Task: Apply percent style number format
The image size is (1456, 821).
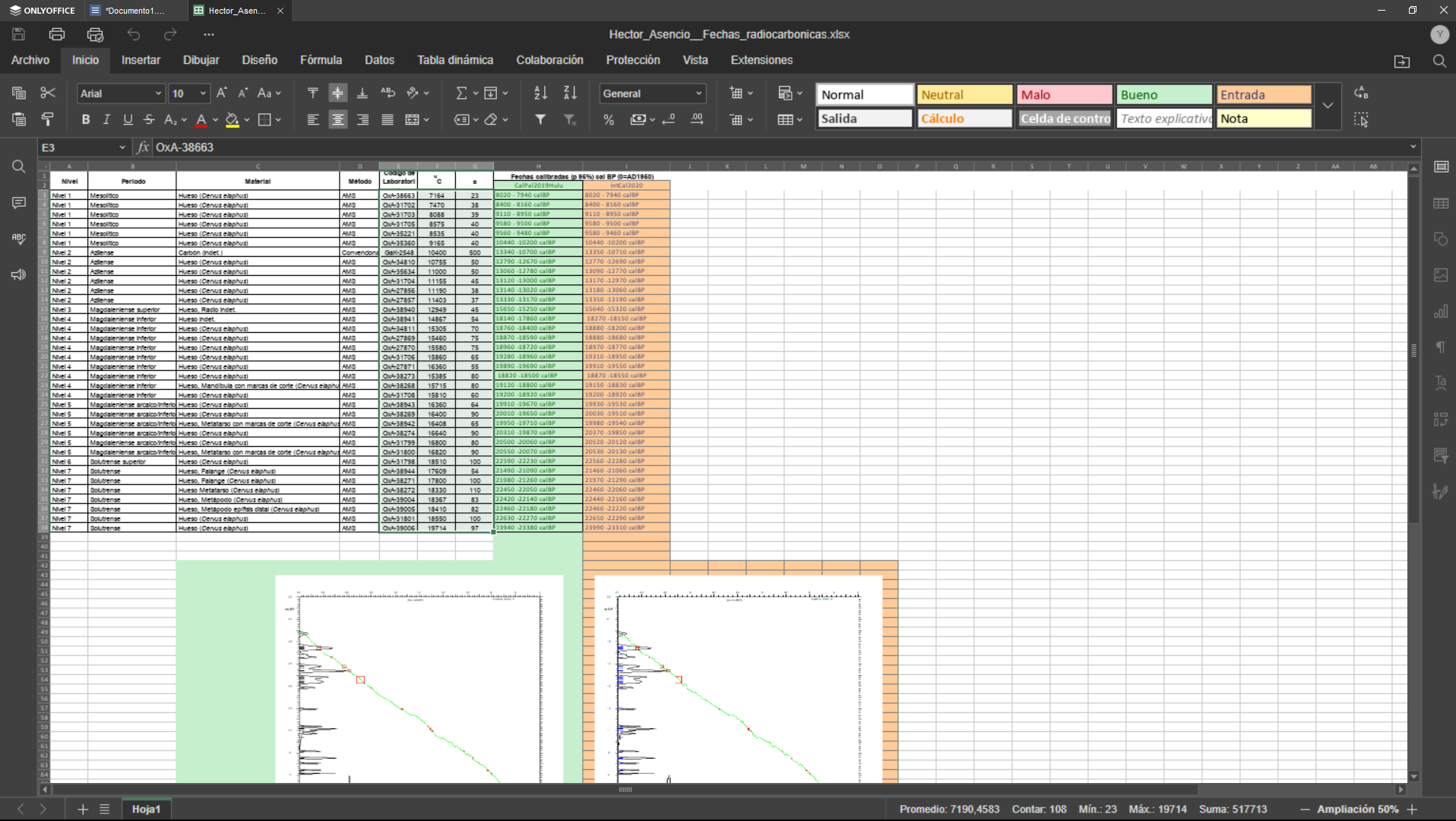Action: (x=608, y=119)
